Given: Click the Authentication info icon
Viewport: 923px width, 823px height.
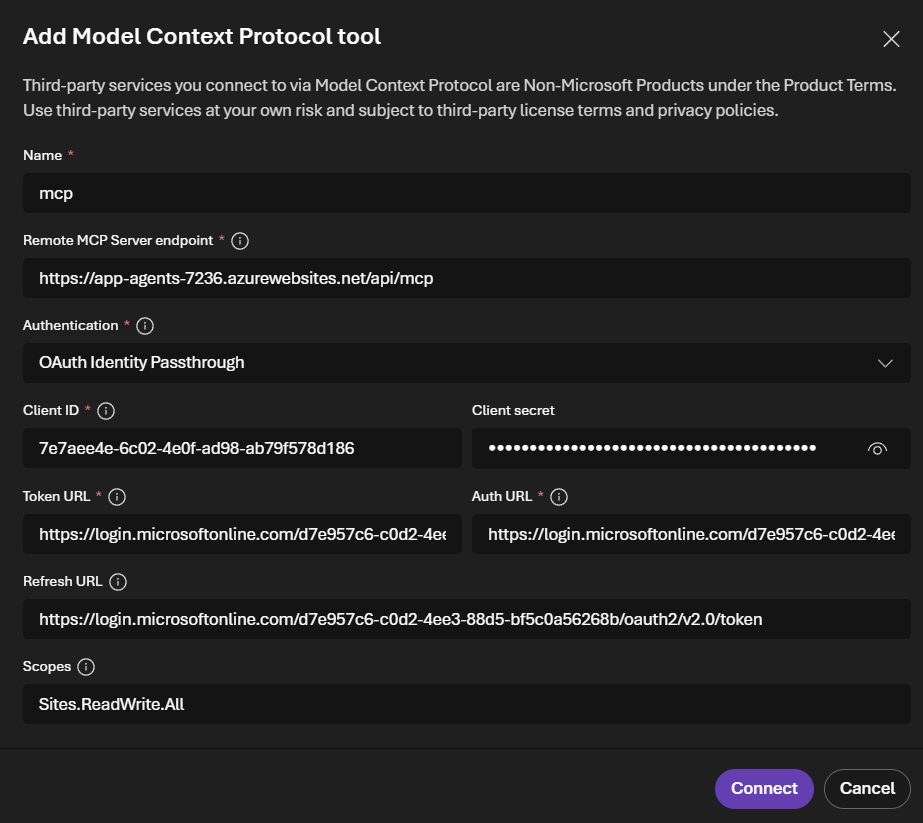Looking at the screenshot, I should coord(145,326).
